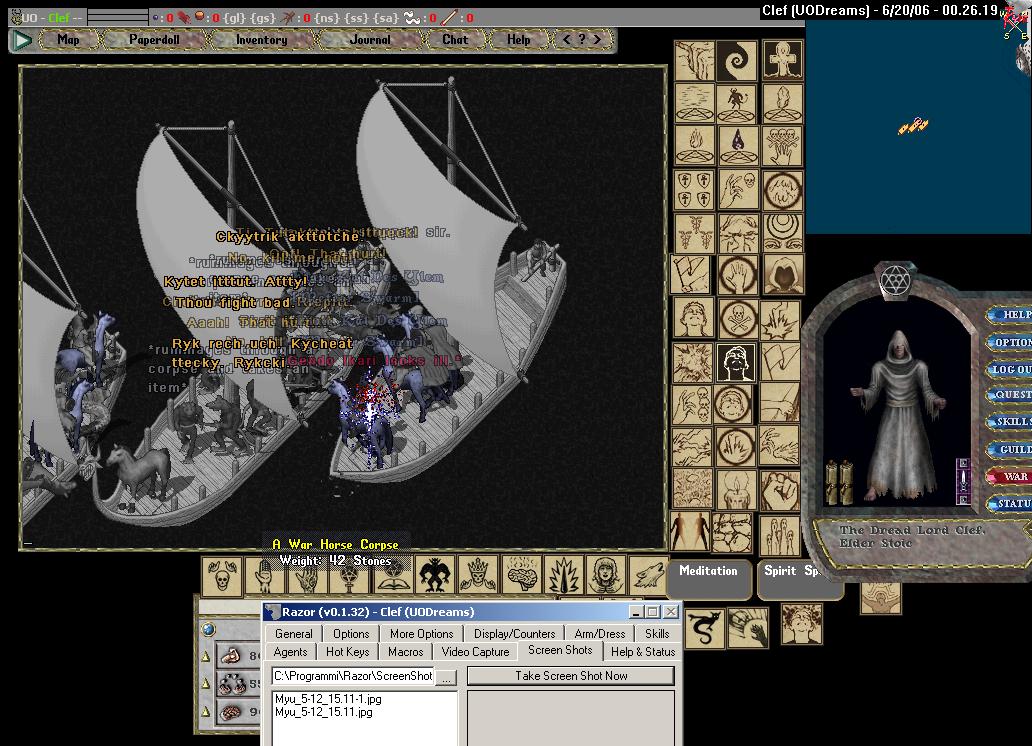Switch to the Skills tab in Razor
Viewport: 1032px width, 746px height.
coord(657,633)
